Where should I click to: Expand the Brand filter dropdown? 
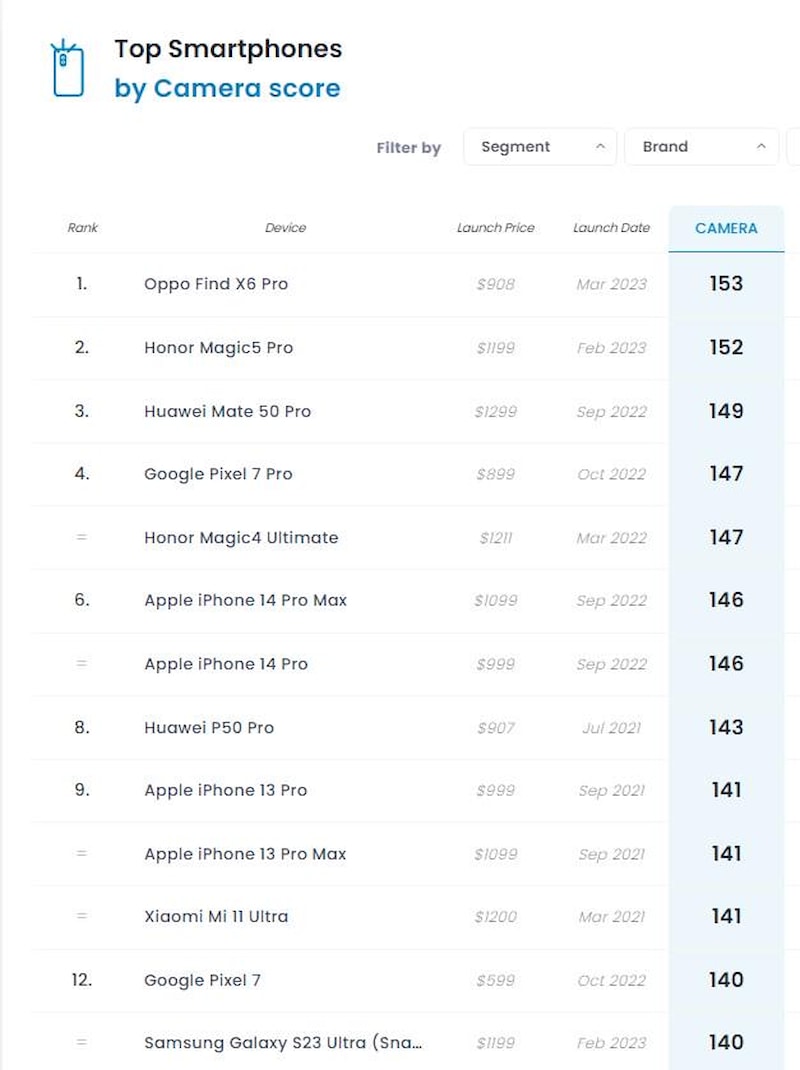[x=700, y=147]
